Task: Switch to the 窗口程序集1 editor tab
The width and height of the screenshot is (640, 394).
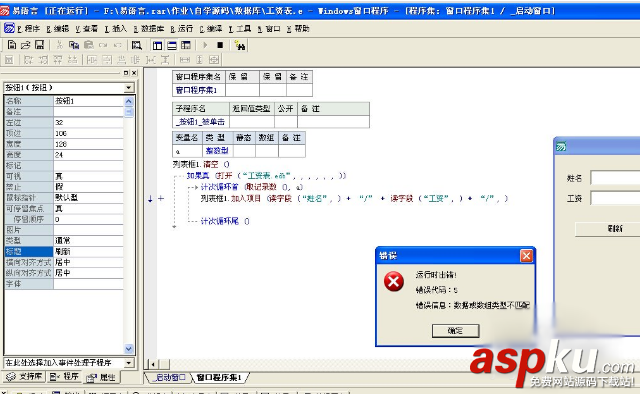Action: pyautogui.click(x=219, y=377)
